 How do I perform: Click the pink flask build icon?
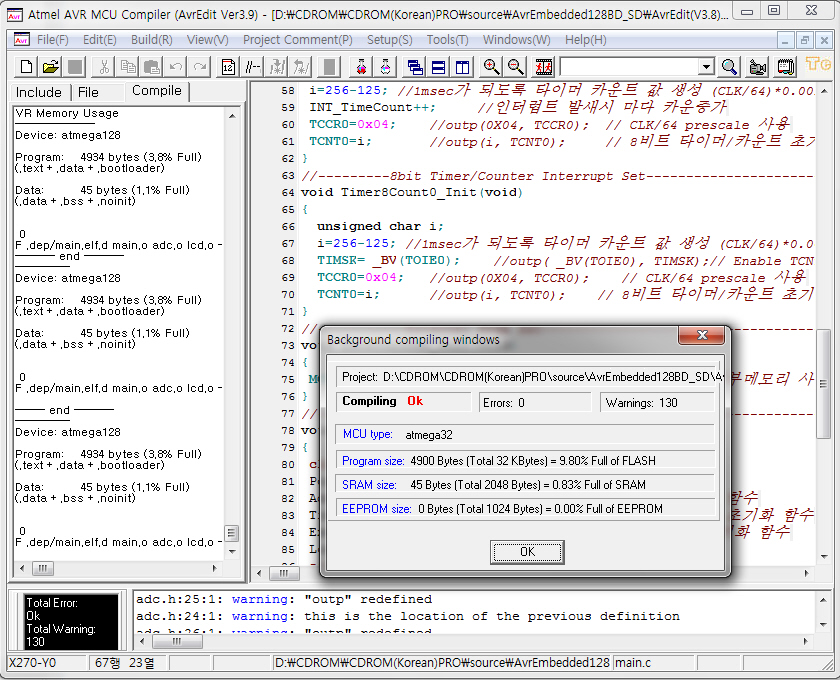[386, 67]
